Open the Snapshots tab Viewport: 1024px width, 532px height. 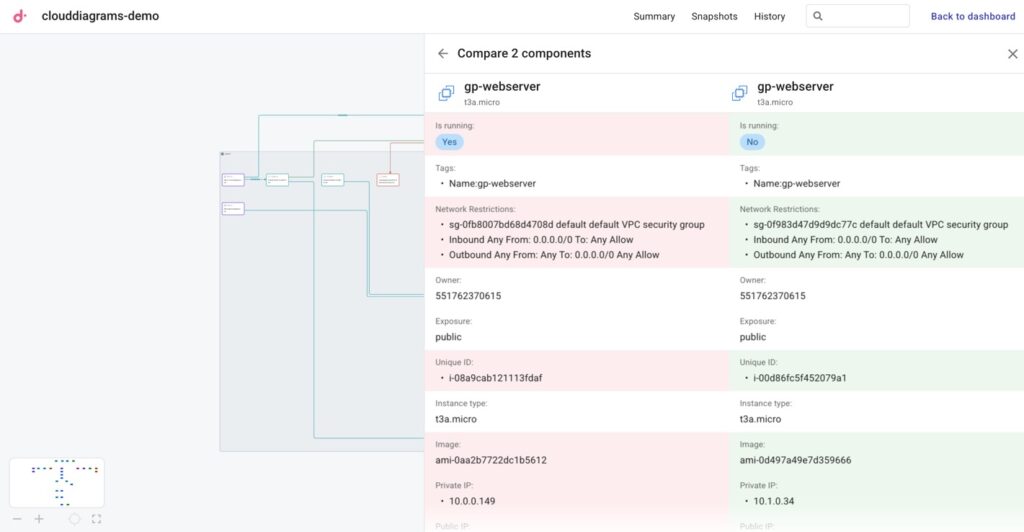pyautogui.click(x=714, y=16)
